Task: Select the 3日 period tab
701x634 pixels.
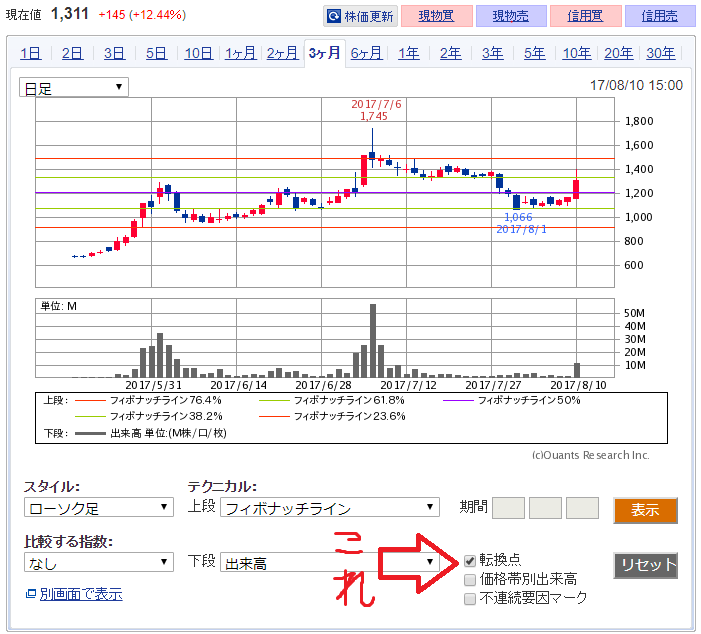Action: (x=114, y=53)
